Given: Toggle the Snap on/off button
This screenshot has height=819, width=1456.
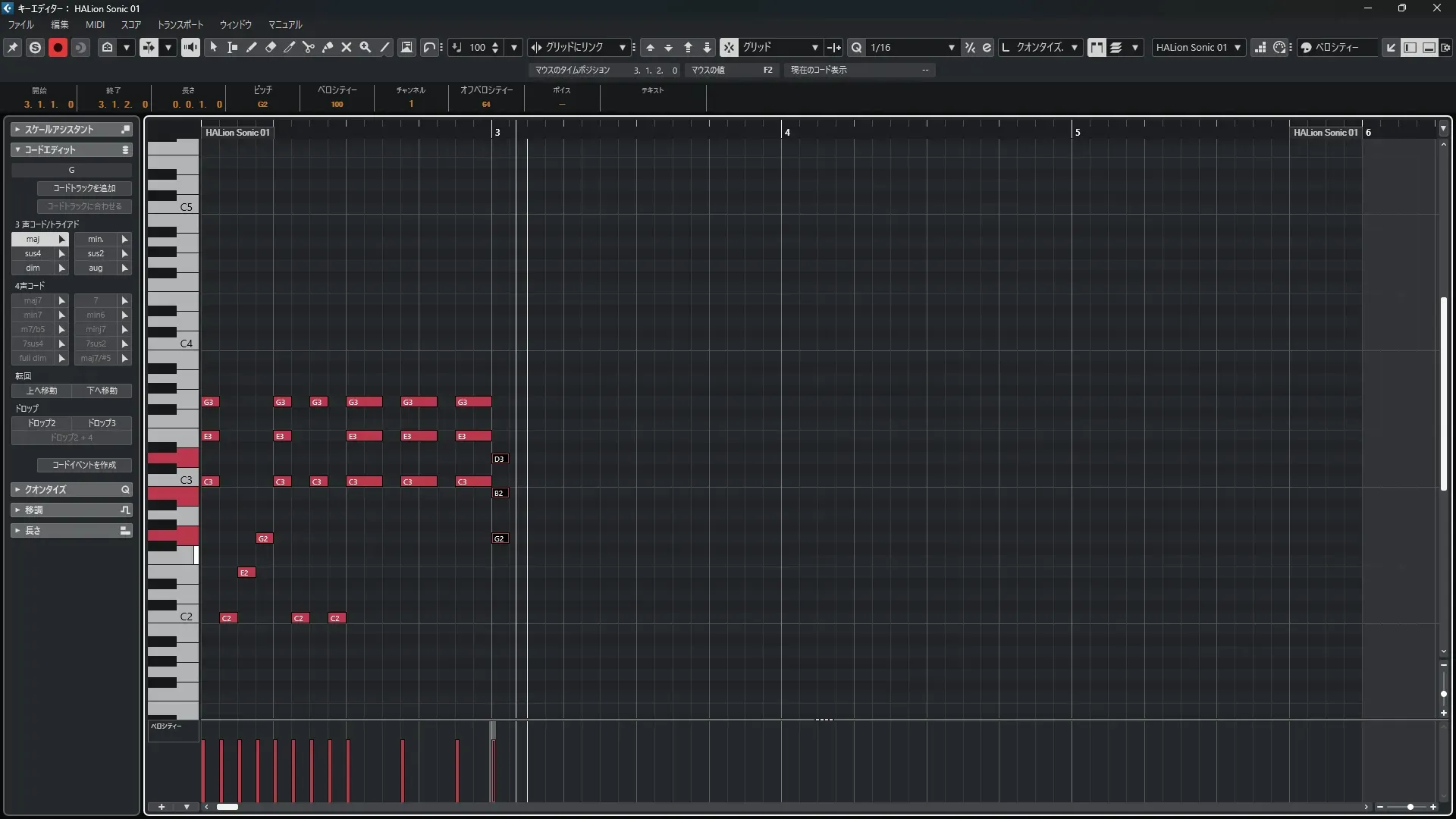Looking at the screenshot, I should [729, 47].
